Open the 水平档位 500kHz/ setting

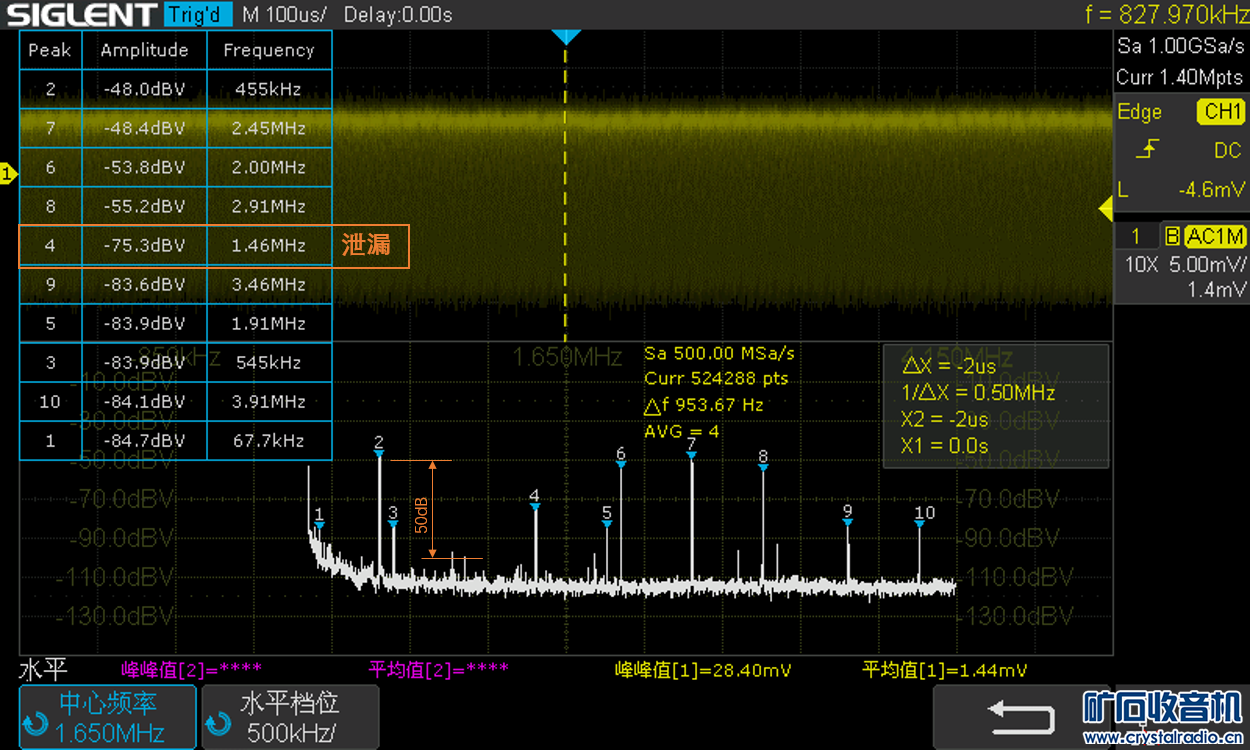coord(290,717)
